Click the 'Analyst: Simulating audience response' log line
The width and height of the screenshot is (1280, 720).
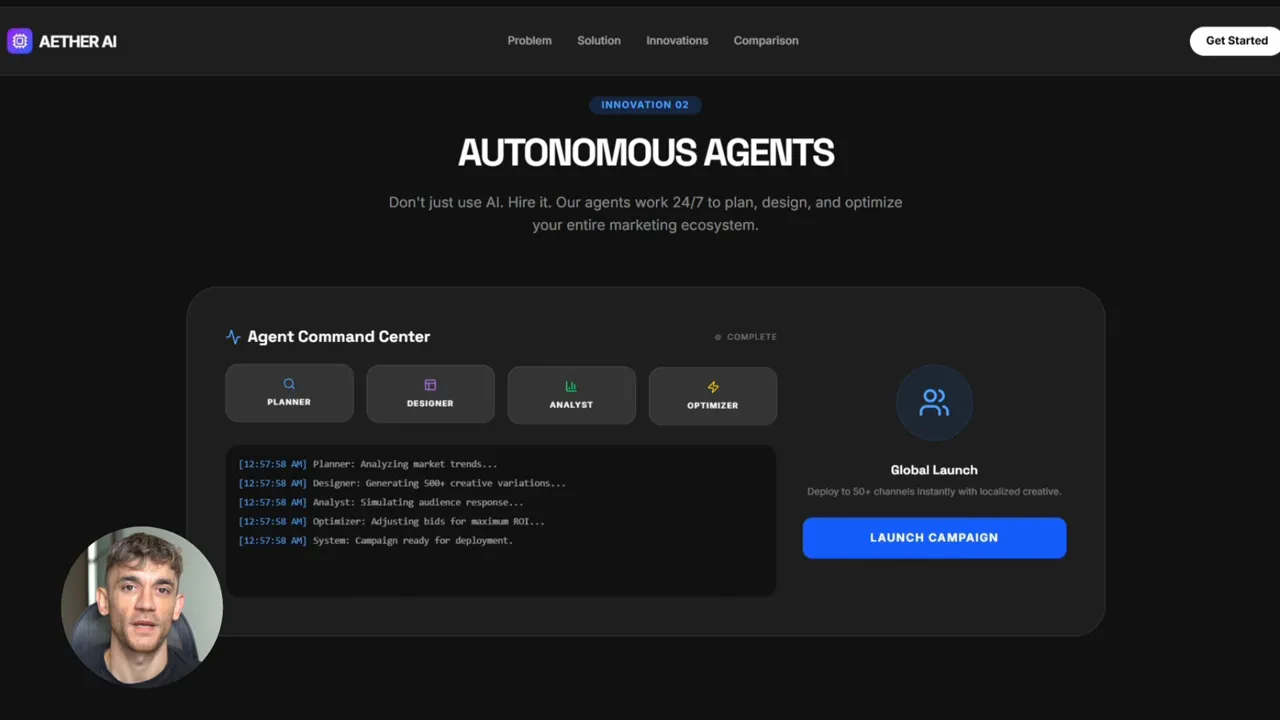click(x=381, y=502)
